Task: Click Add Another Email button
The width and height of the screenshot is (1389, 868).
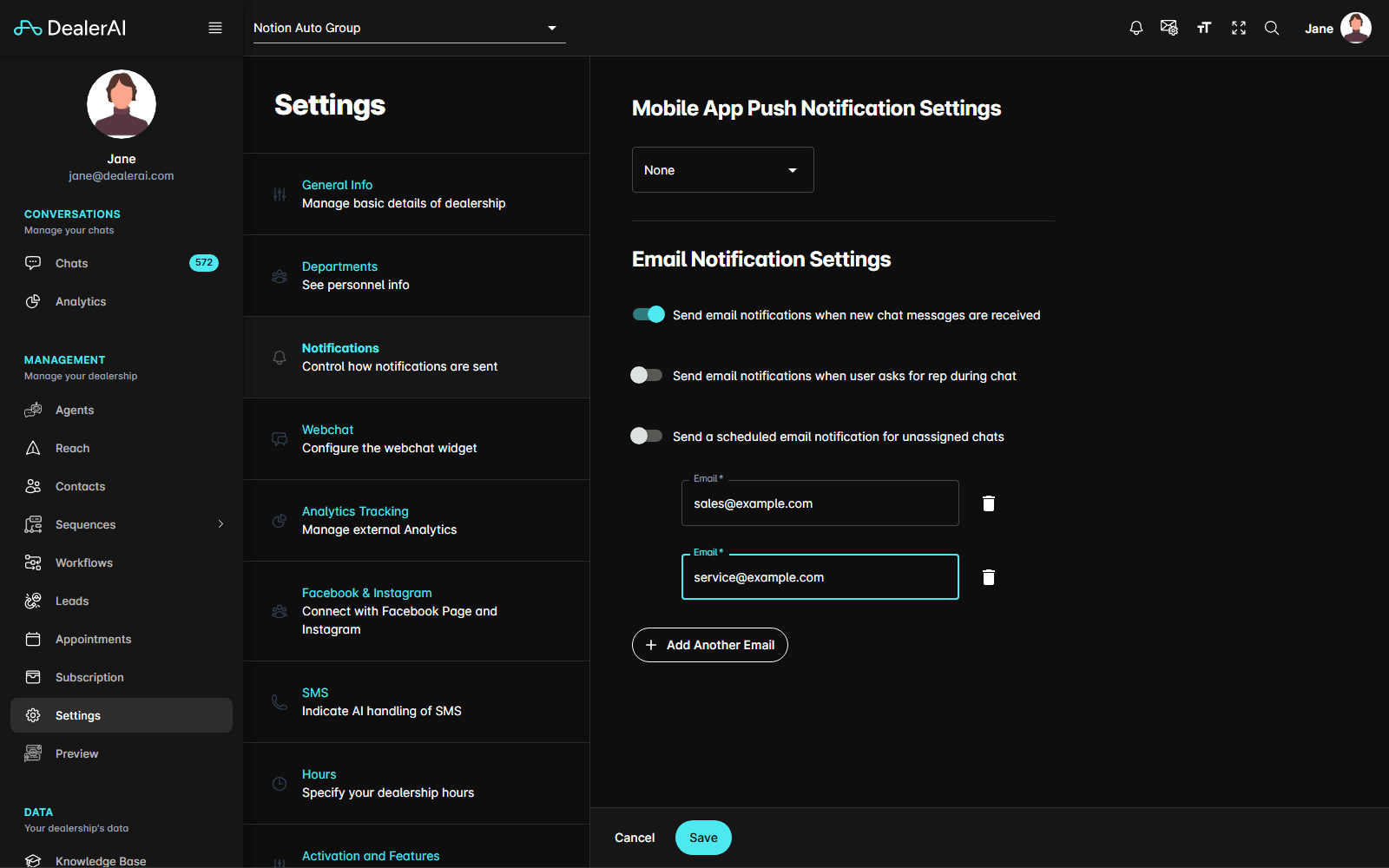Action: click(710, 645)
